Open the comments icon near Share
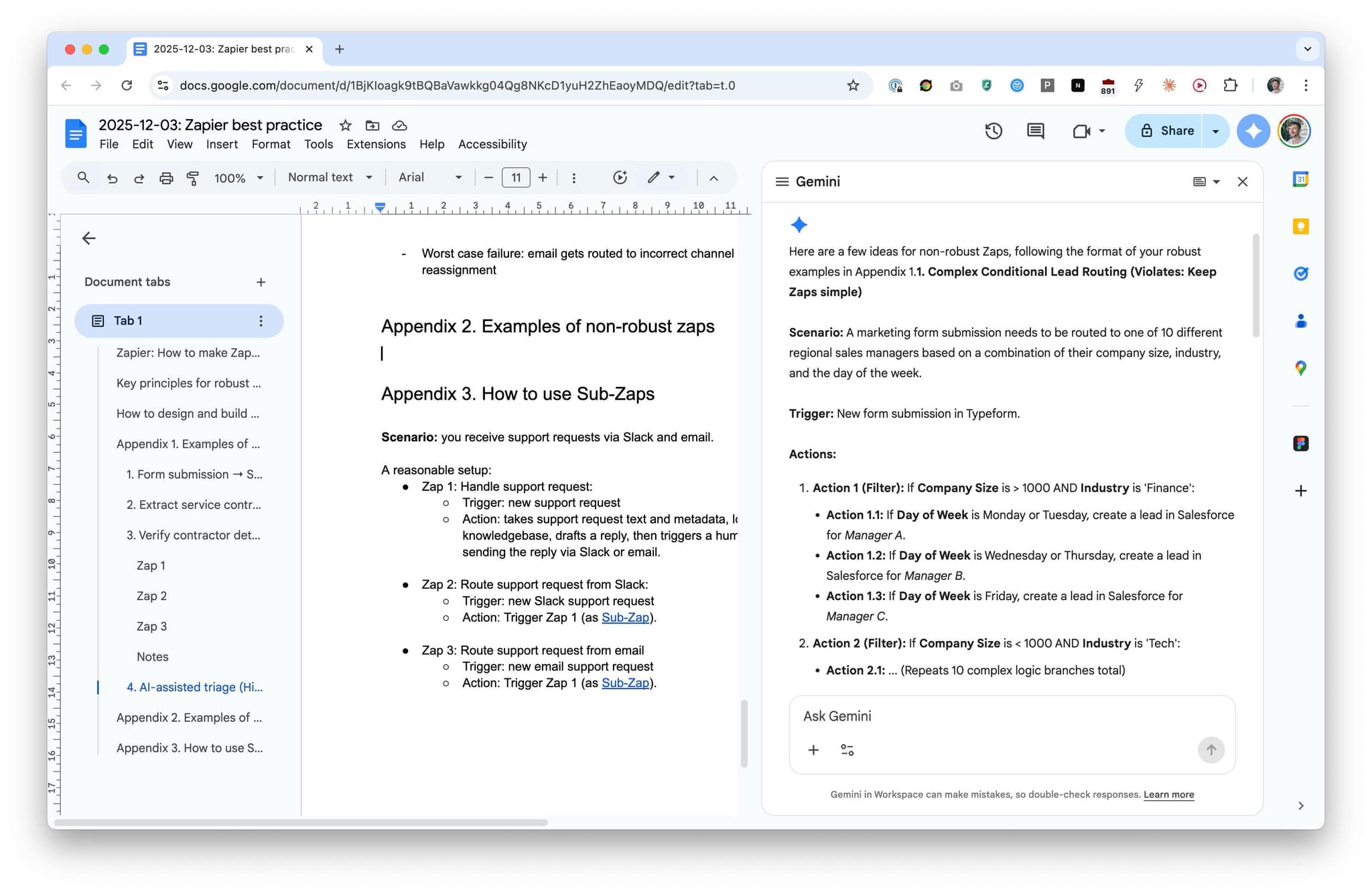The height and width of the screenshot is (892, 1372). [x=1034, y=131]
